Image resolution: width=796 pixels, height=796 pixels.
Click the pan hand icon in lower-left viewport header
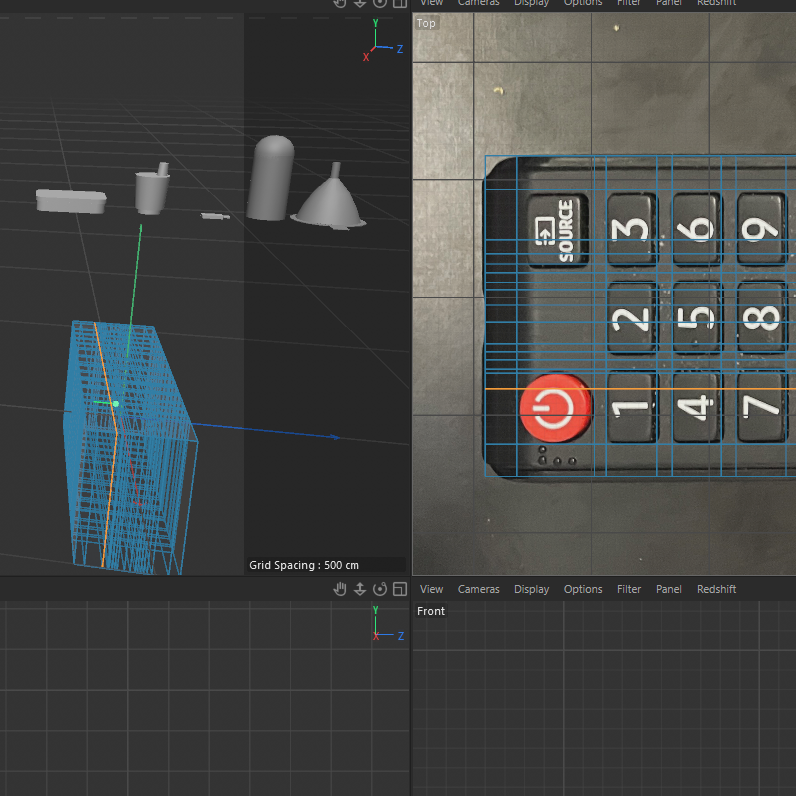tap(340, 589)
